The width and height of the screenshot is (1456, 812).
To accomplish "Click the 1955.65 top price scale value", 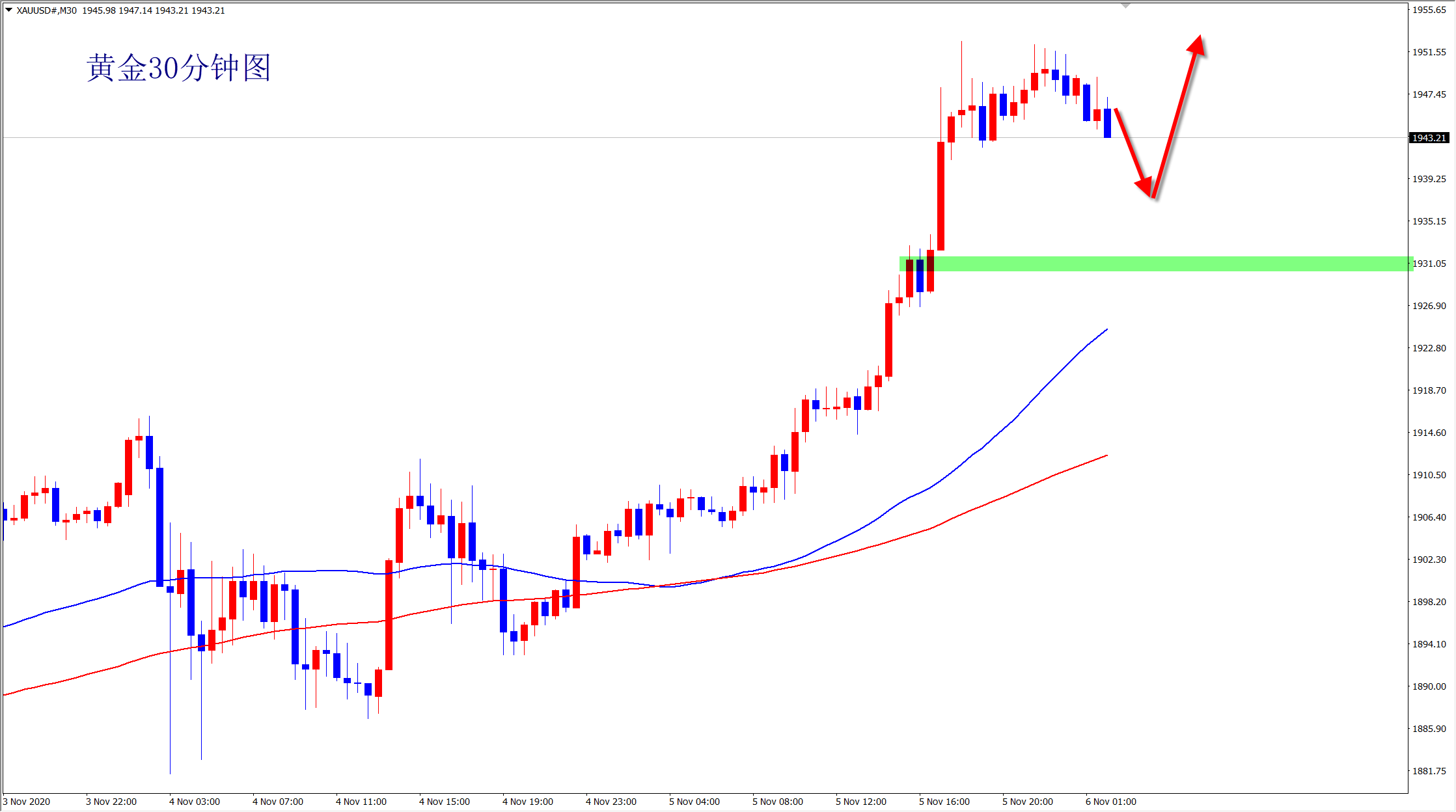I will coord(1429,10).
